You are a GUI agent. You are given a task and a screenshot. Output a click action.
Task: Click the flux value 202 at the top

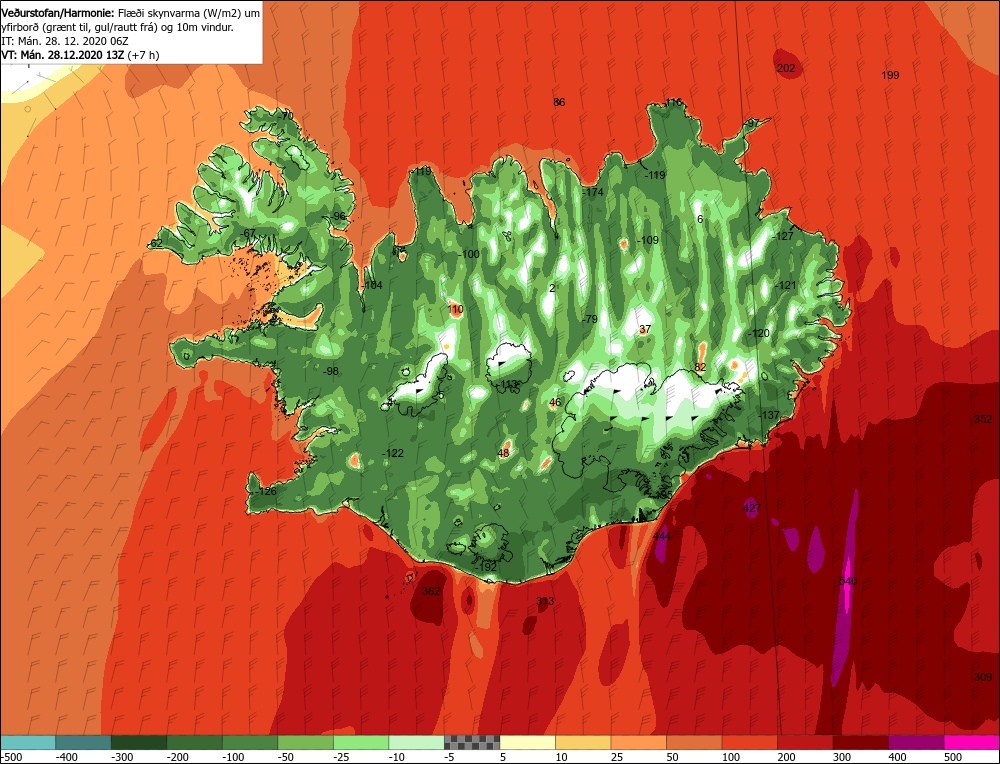pos(786,68)
